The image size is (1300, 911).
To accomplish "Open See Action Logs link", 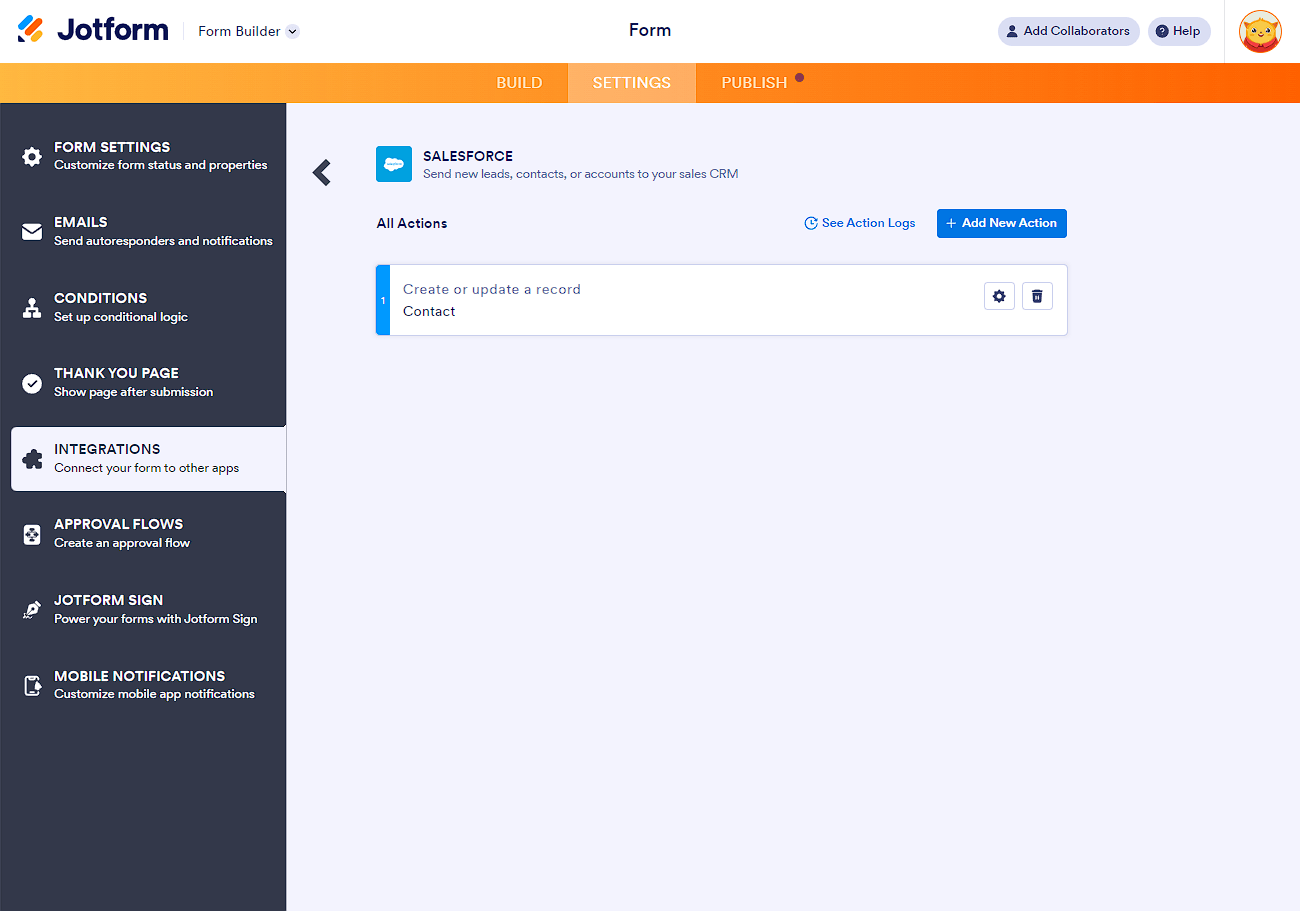I will point(860,223).
